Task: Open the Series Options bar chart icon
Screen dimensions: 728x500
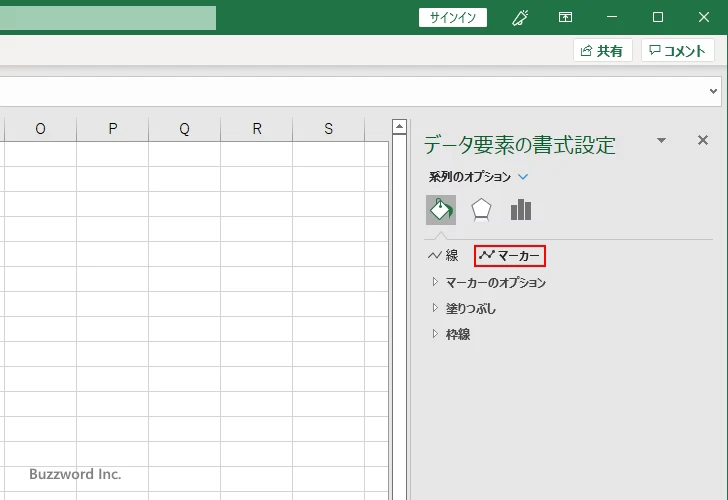Action: (520, 210)
